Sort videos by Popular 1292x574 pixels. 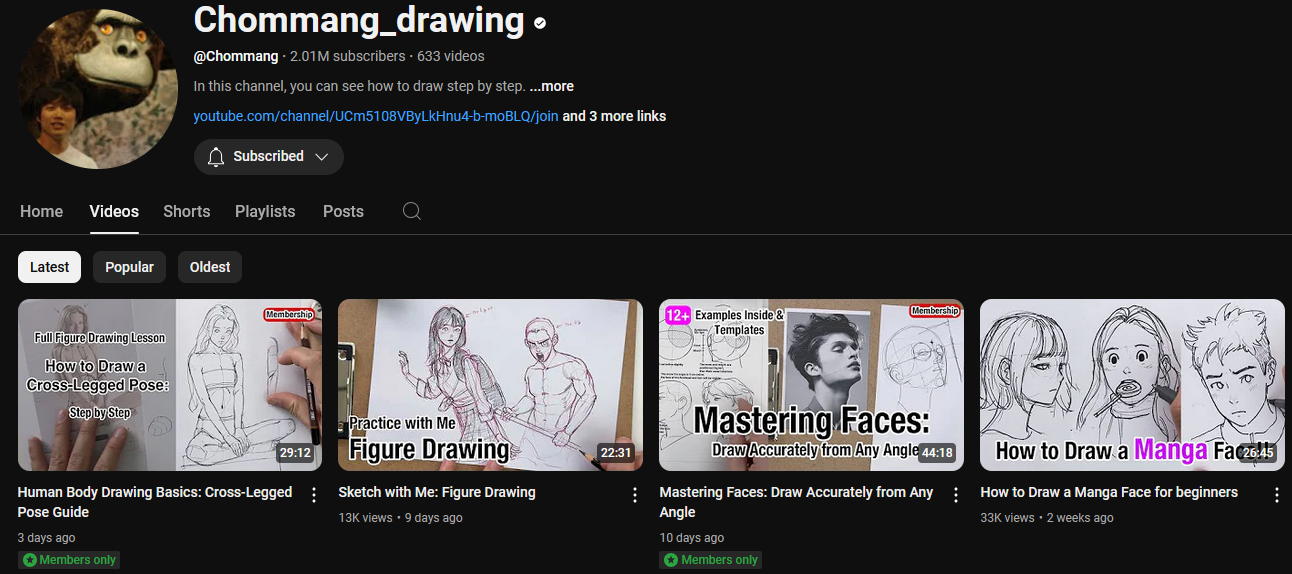click(129, 267)
